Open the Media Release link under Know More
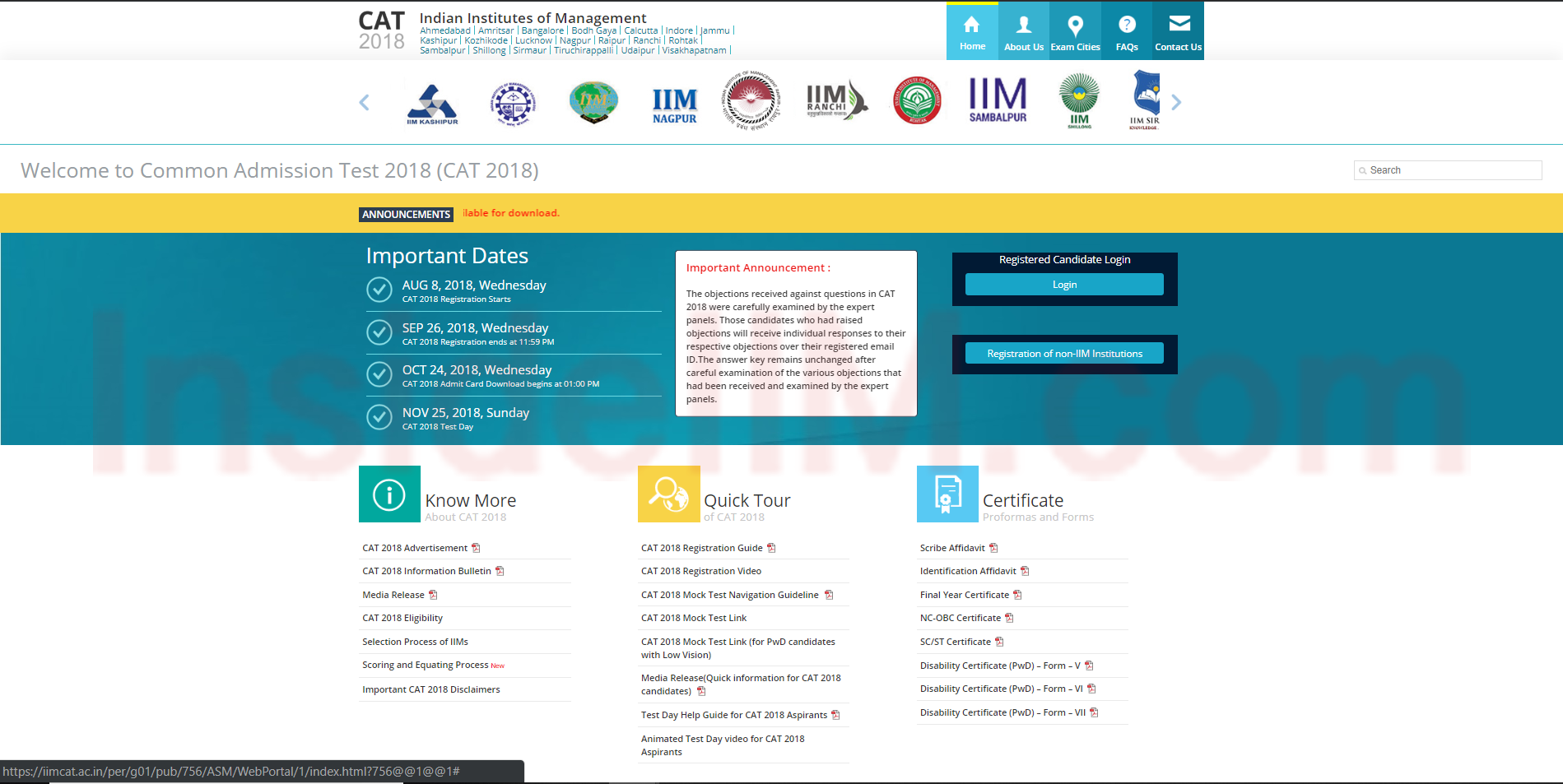The image size is (1563, 784). point(393,595)
